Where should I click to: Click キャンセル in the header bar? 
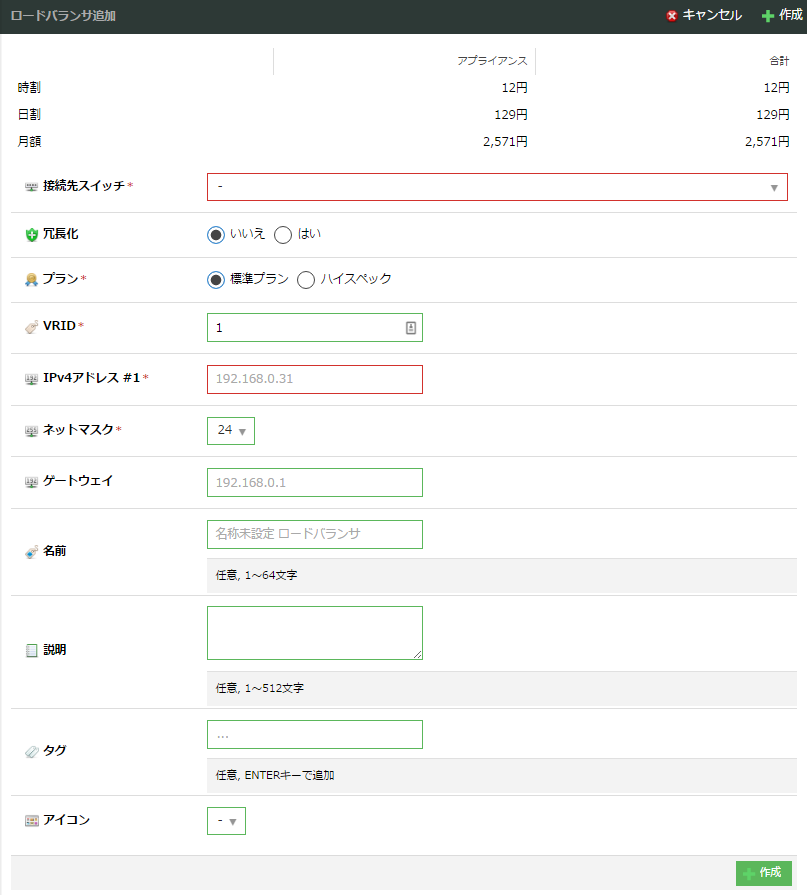704,15
